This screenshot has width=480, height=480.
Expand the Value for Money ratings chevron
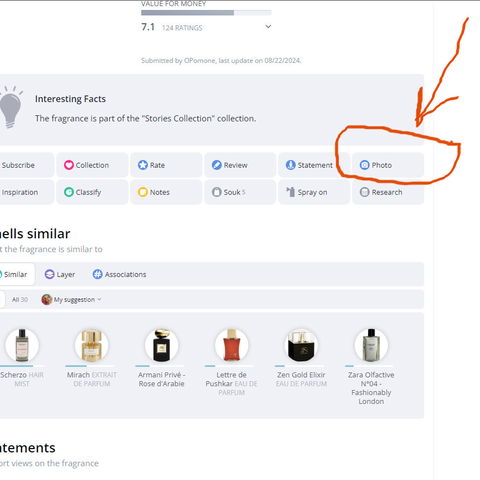[x=268, y=27]
